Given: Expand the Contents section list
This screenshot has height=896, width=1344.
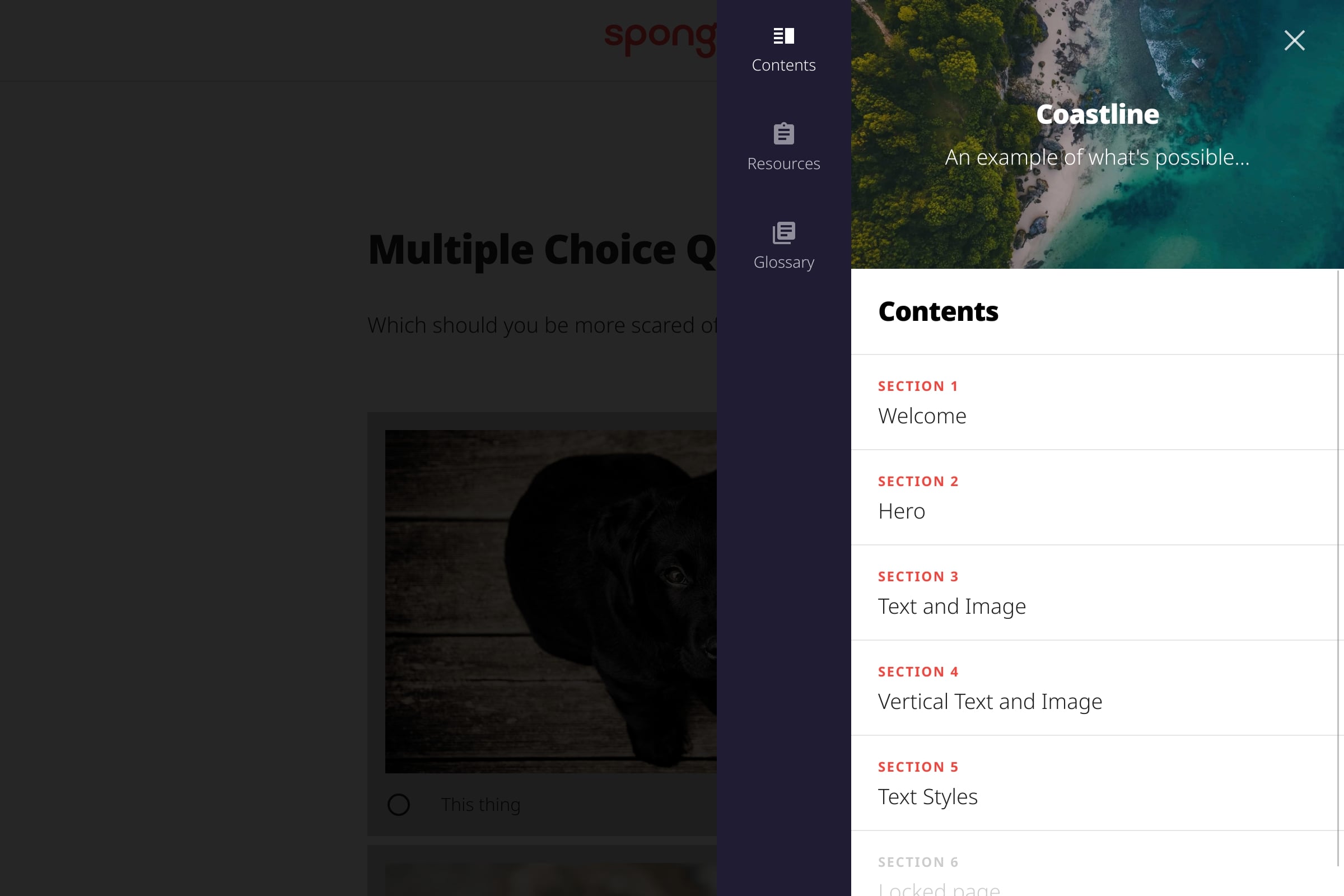Looking at the screenshot, I should [783, 48].
